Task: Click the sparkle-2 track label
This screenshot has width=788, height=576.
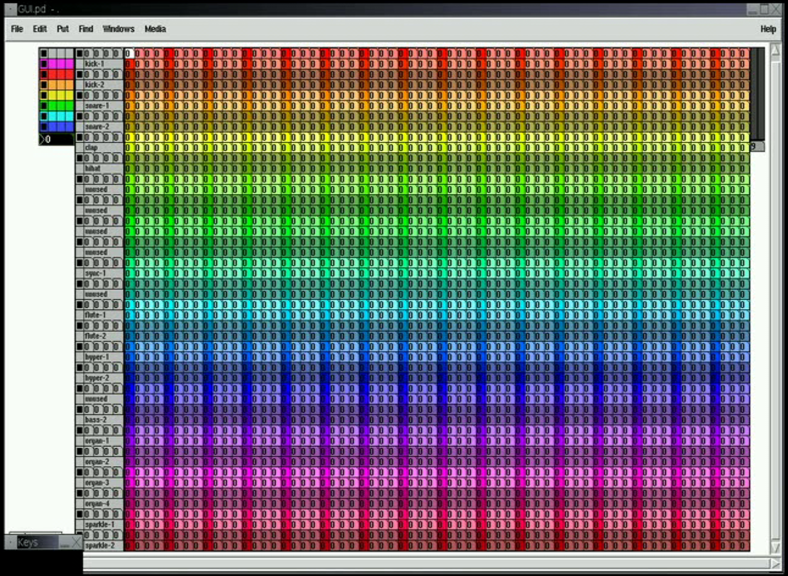Action: point(100,546)
